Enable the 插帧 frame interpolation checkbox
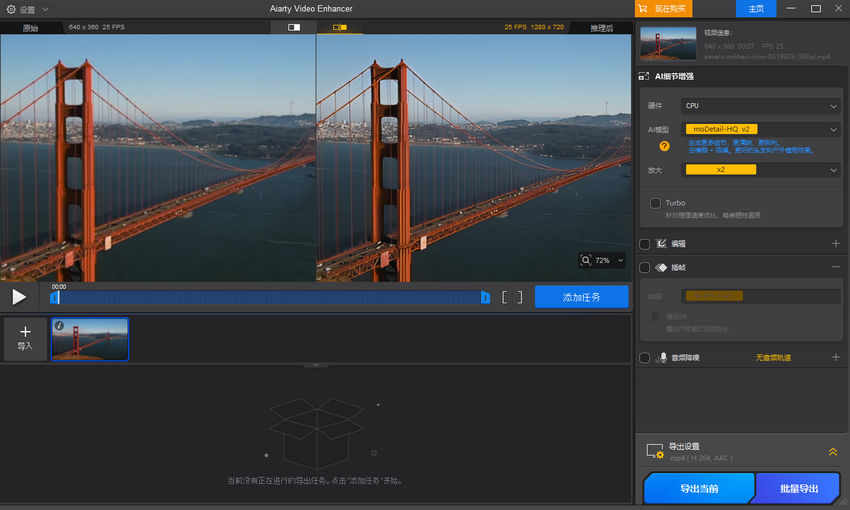 pyautogui.click(x=645, y=267)
